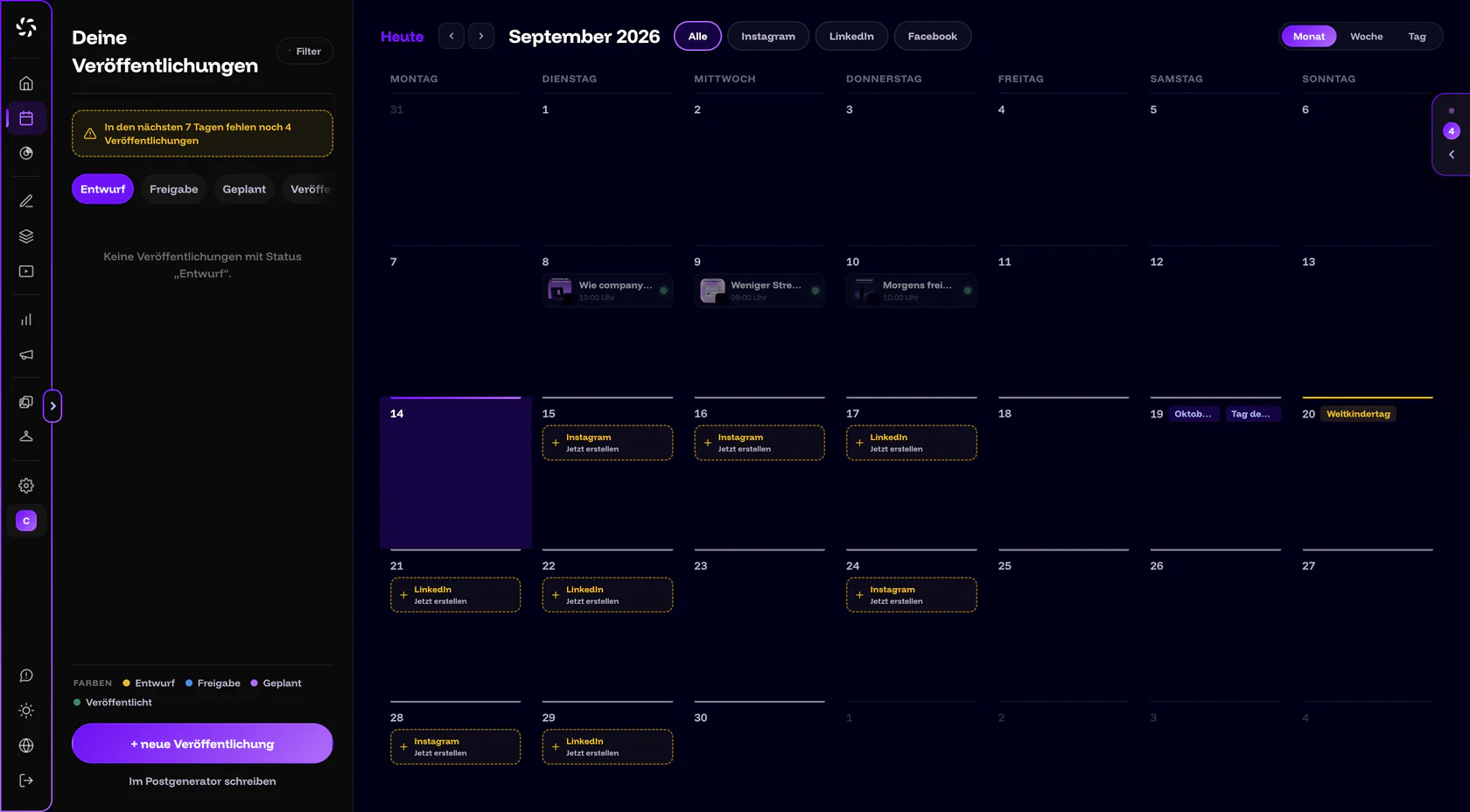The image size is (1470, 812).
Task: Open the globe language icon
Action: (26, 745)
